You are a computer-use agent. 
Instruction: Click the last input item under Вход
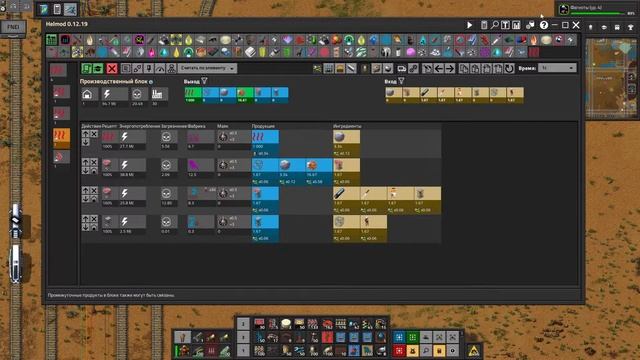515,95
